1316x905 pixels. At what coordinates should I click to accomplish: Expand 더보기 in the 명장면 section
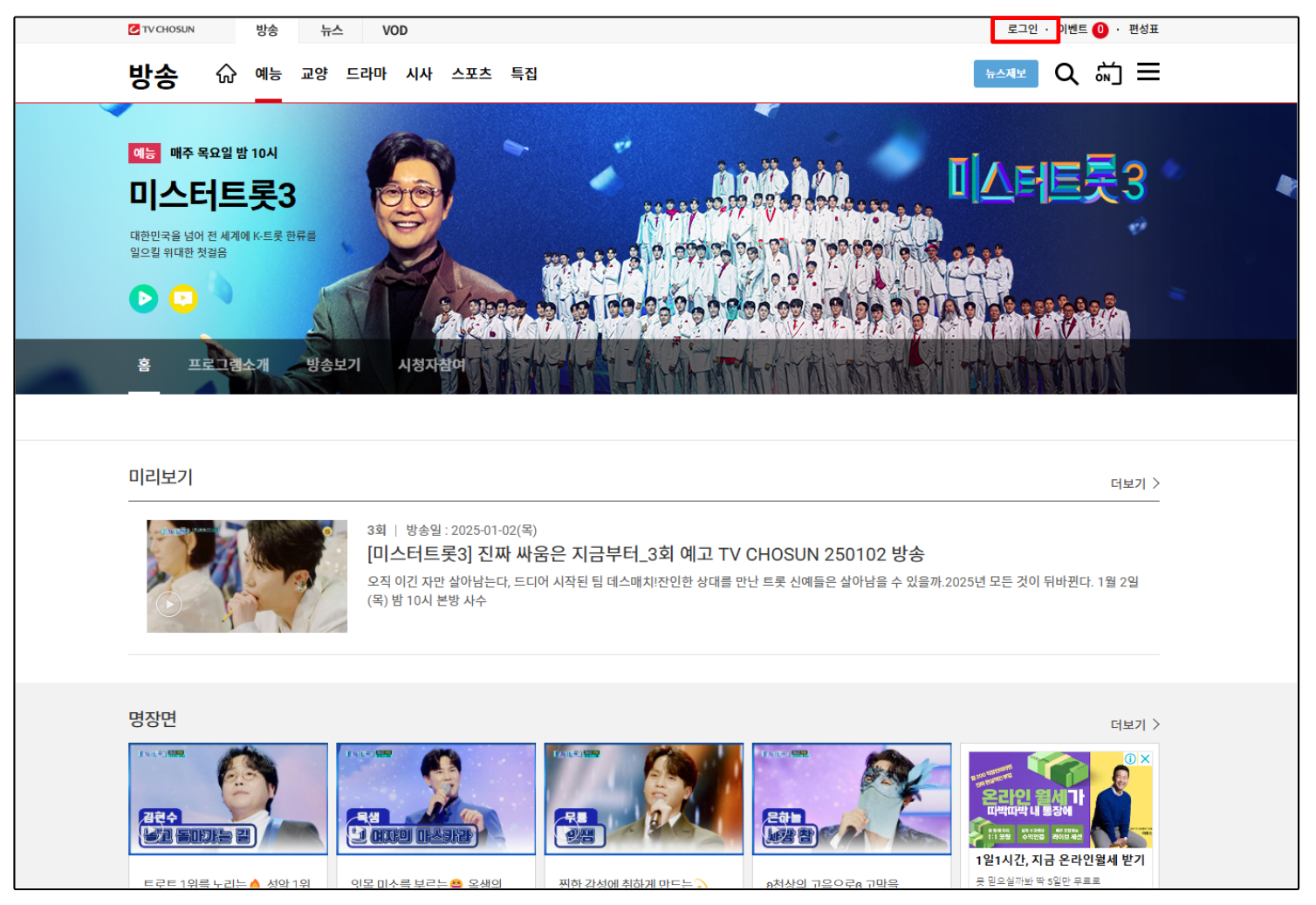pos(1134,724)
